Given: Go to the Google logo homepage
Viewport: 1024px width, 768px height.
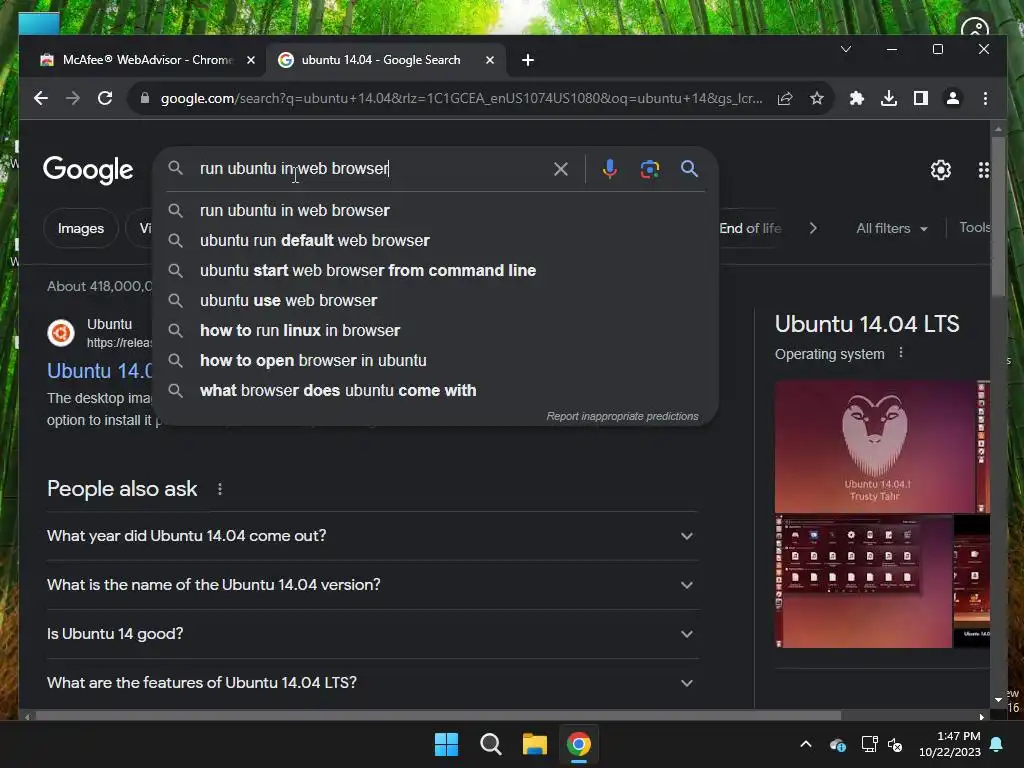Looking at the screenshot, I should (x=88, y=170).
